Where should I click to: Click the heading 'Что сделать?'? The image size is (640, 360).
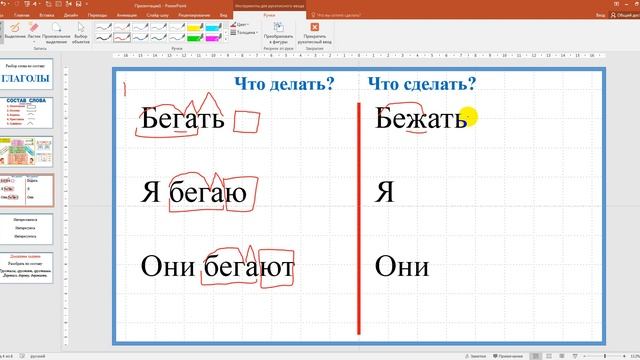coord(422,84)
